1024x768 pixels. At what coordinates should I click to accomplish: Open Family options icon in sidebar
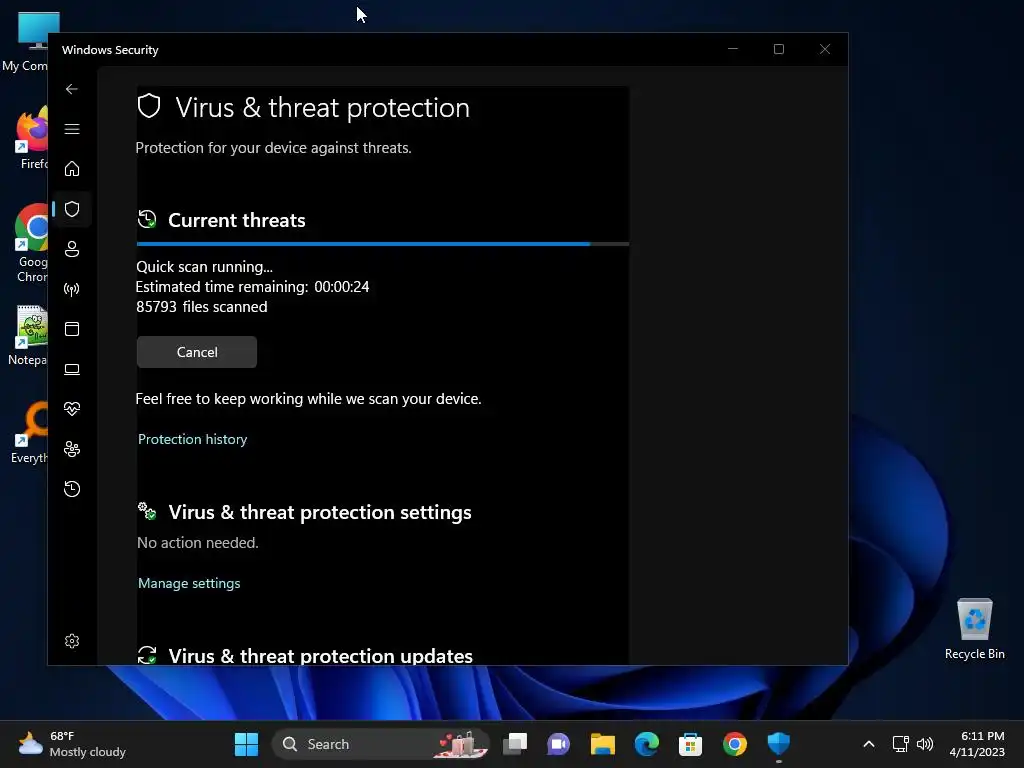point(72,449)
